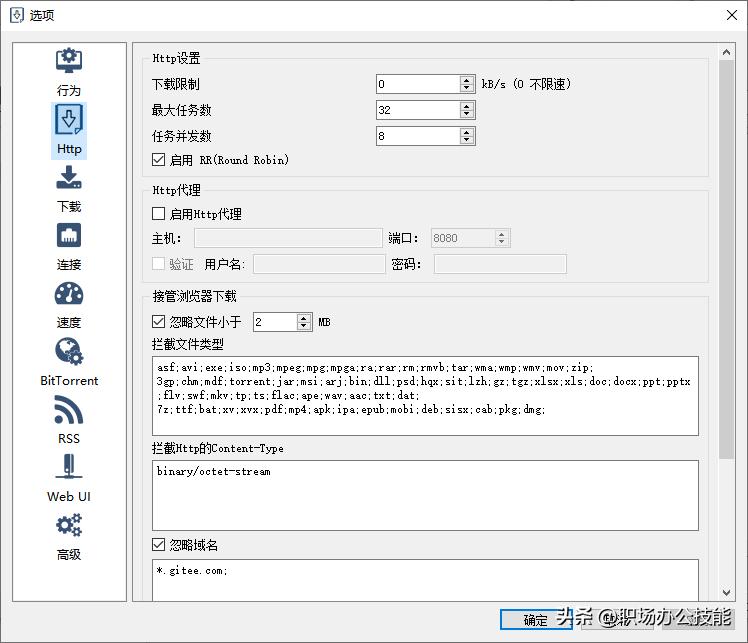Click the scrollbar down arrow
The height and width of the screenshot is (643, 748).
pos(726,593)
